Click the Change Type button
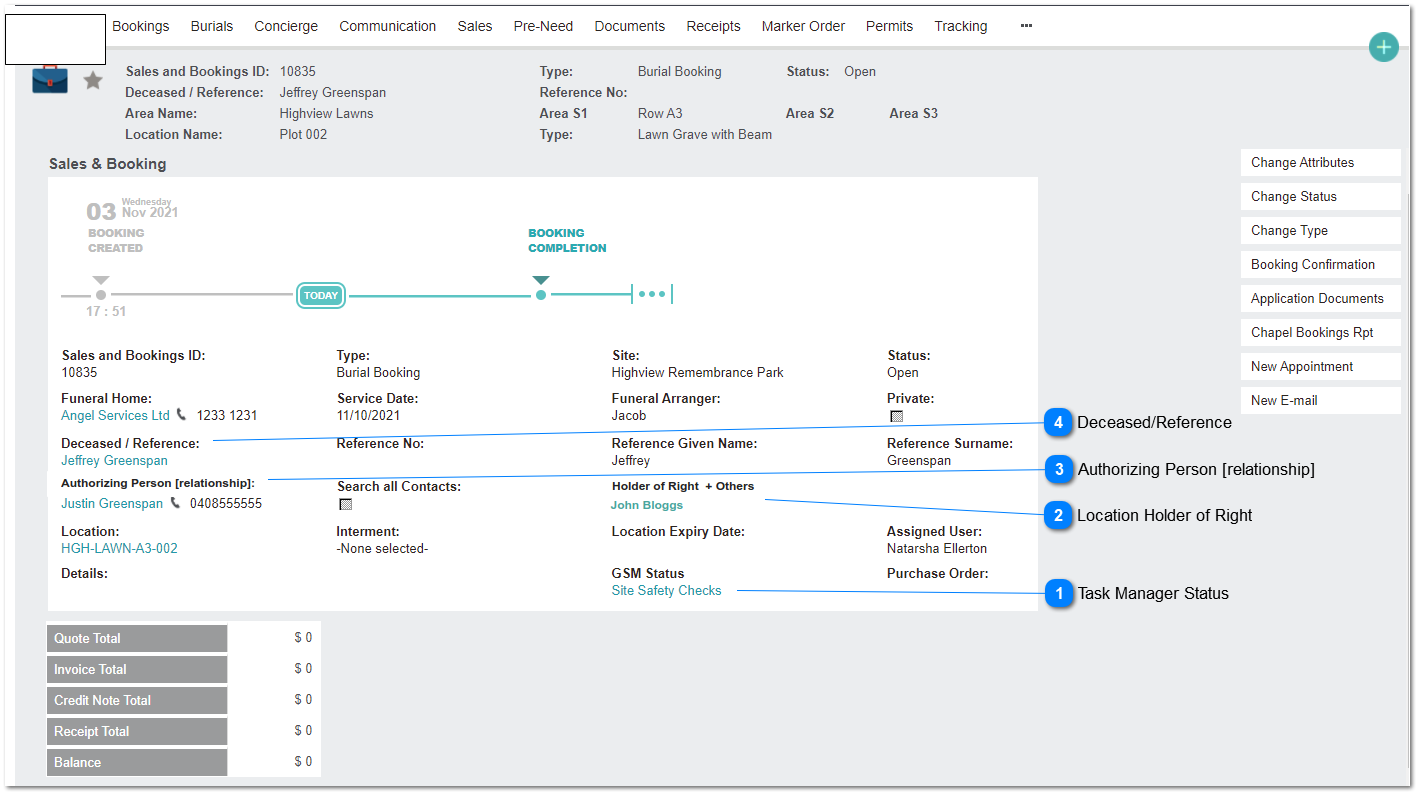The width and height of the screenshot is (1419, 795). pyautogui.click(x=1320, y=231)
